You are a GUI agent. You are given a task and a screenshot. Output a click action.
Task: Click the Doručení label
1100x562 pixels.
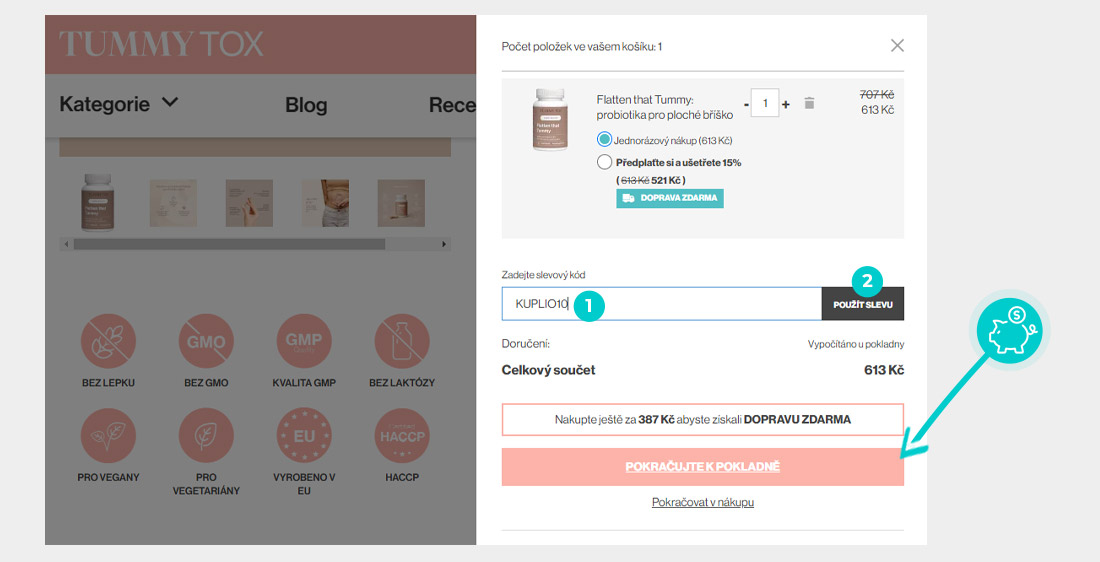(x=525, y=344)
